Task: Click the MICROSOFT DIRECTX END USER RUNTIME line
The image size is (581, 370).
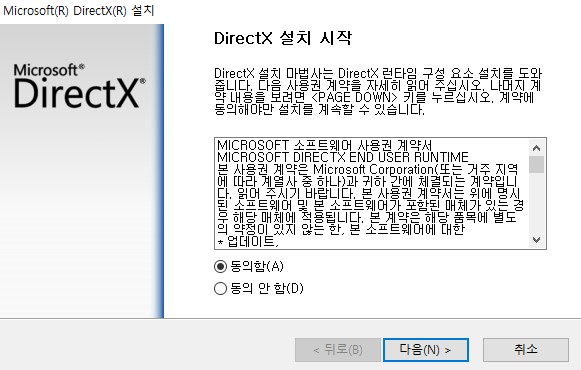Action: [343, 157]
